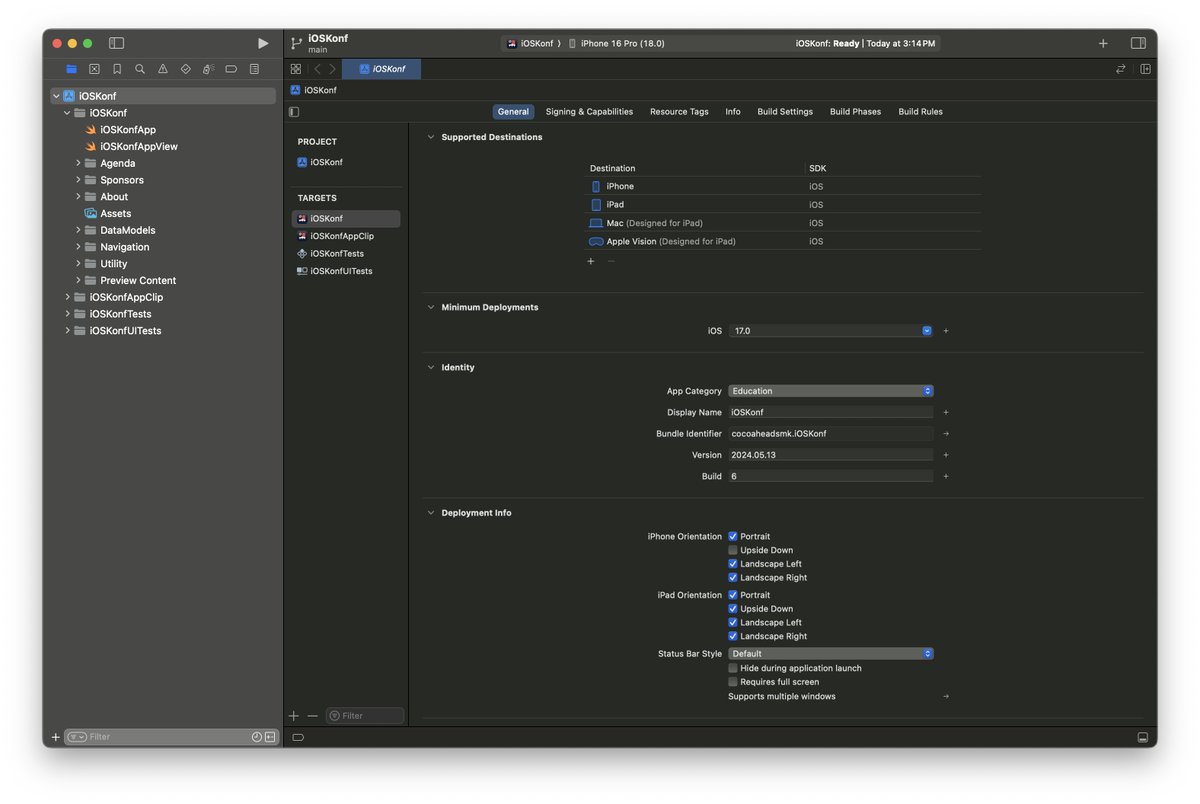Enable Requires full screen

coord(733,682)
